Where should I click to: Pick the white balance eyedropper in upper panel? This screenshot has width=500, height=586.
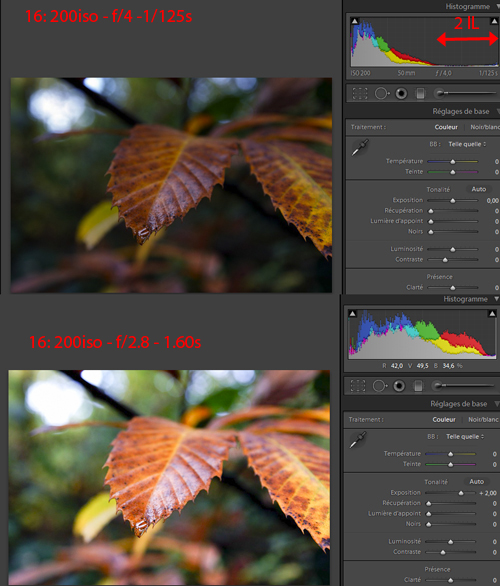[360, 147]
